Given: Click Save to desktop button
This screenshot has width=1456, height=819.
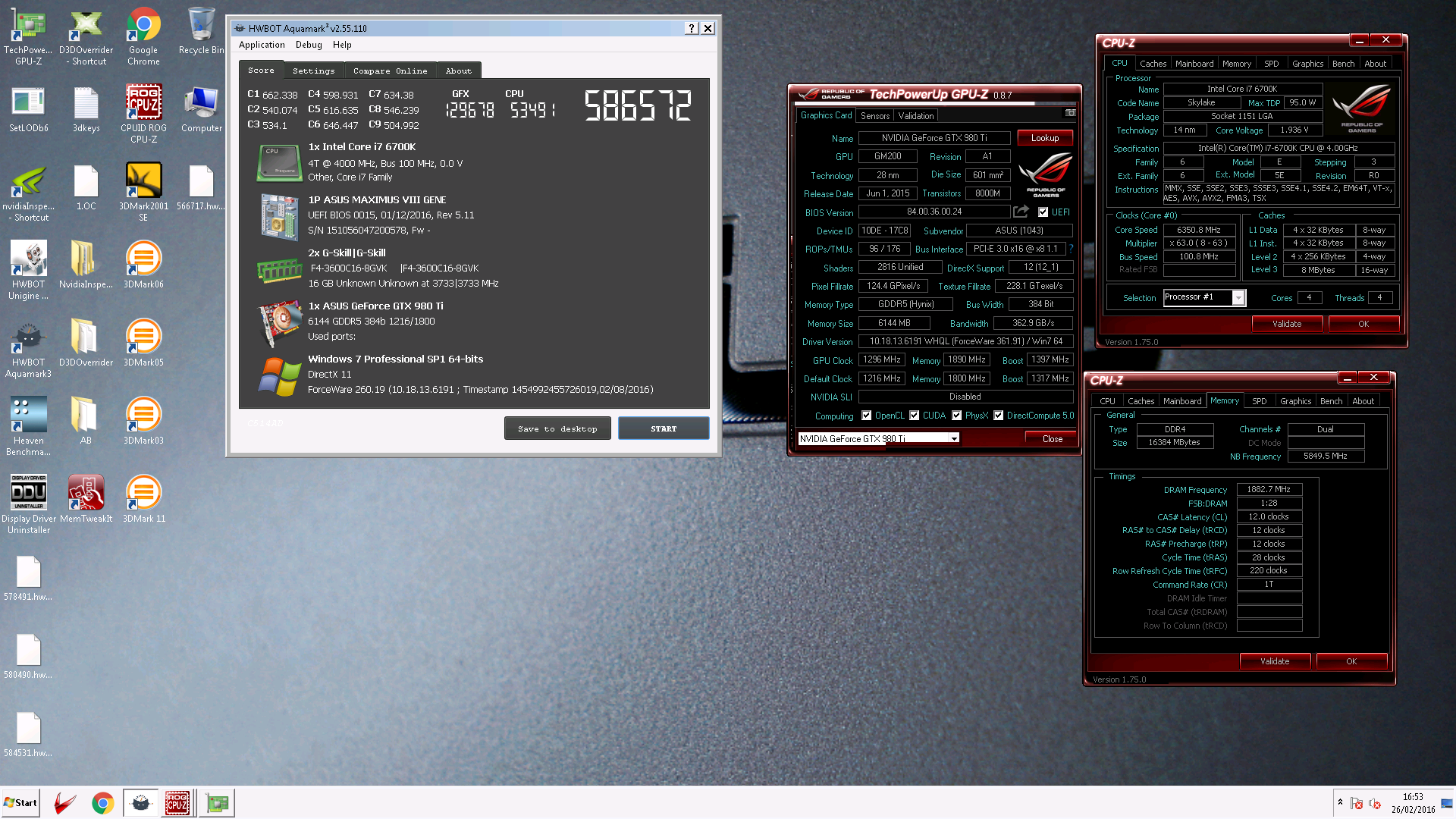Looking at the screenshot, I should pyautogui.click(x=557, y=428).
